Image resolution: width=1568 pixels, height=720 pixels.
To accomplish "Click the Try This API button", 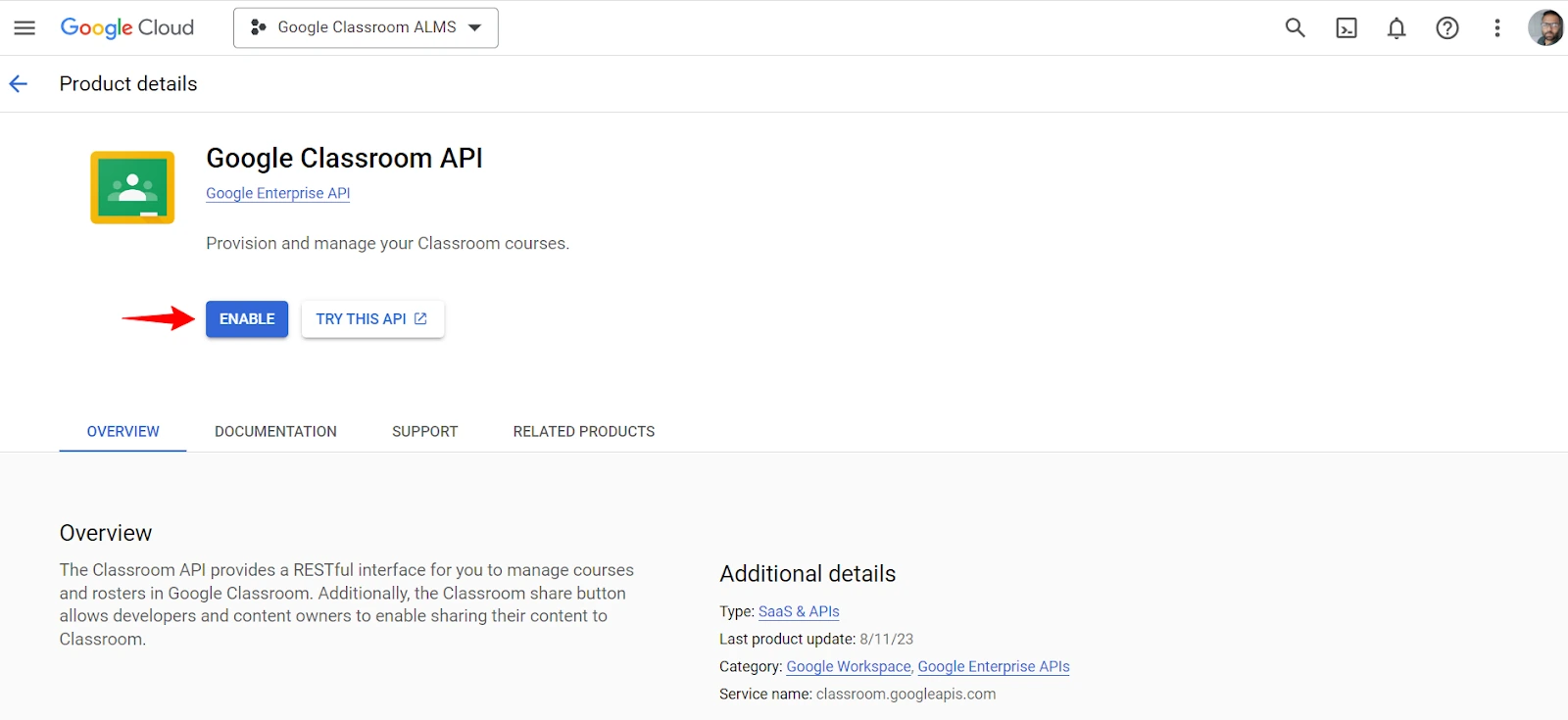I will coord(372,319).
